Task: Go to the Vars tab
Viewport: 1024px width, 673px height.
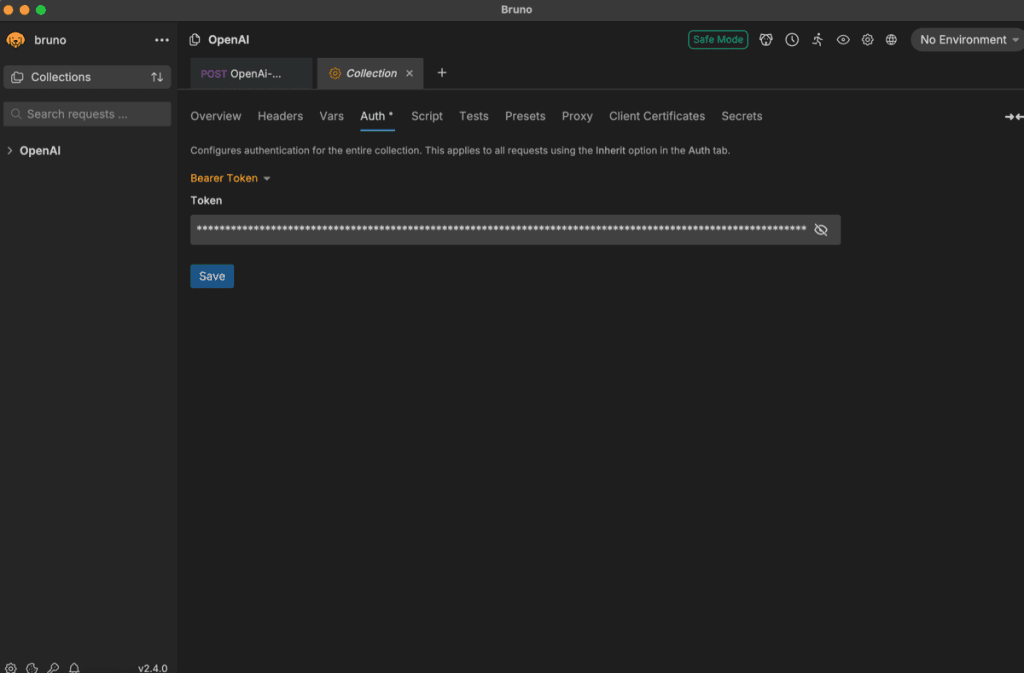Action: click(331, 116)
